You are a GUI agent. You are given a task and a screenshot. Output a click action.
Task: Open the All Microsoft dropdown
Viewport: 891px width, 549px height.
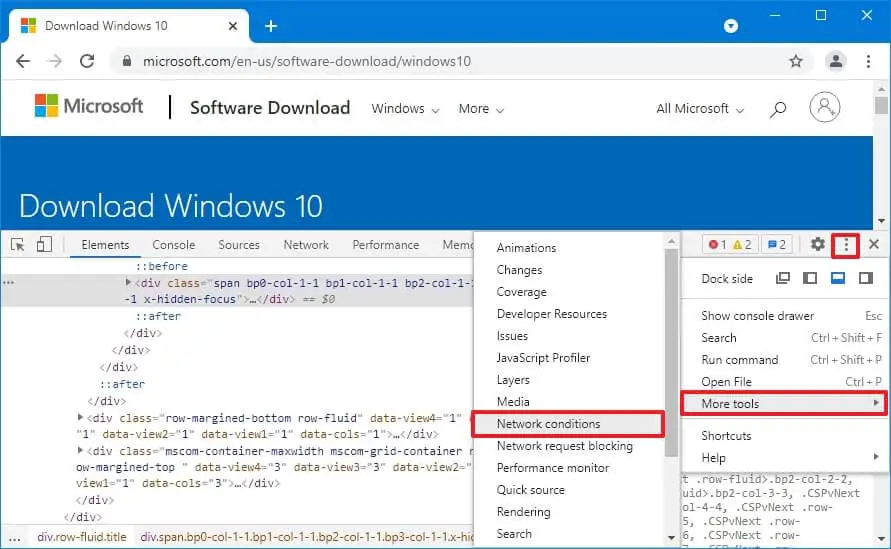click(700, 109)
